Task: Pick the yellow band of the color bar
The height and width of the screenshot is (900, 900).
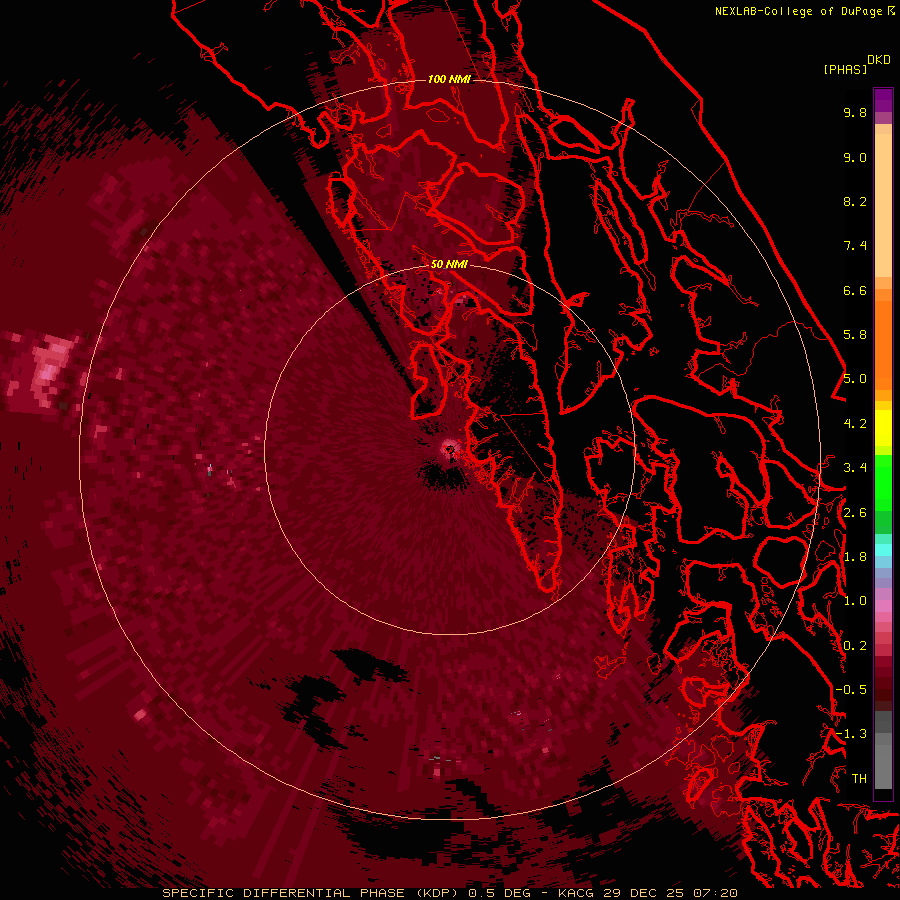Action: (883, 428)
